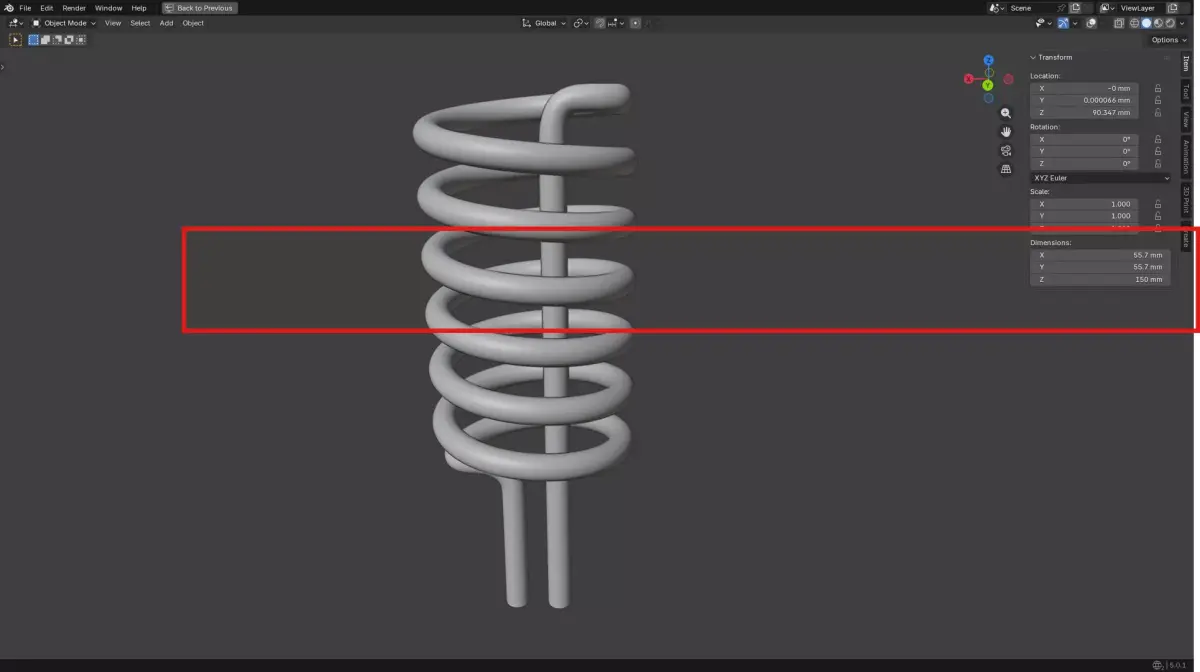Viewport: 1200px width, 672px height.
Task: Open the Options dropdown
Action: tap(1168, 40)
